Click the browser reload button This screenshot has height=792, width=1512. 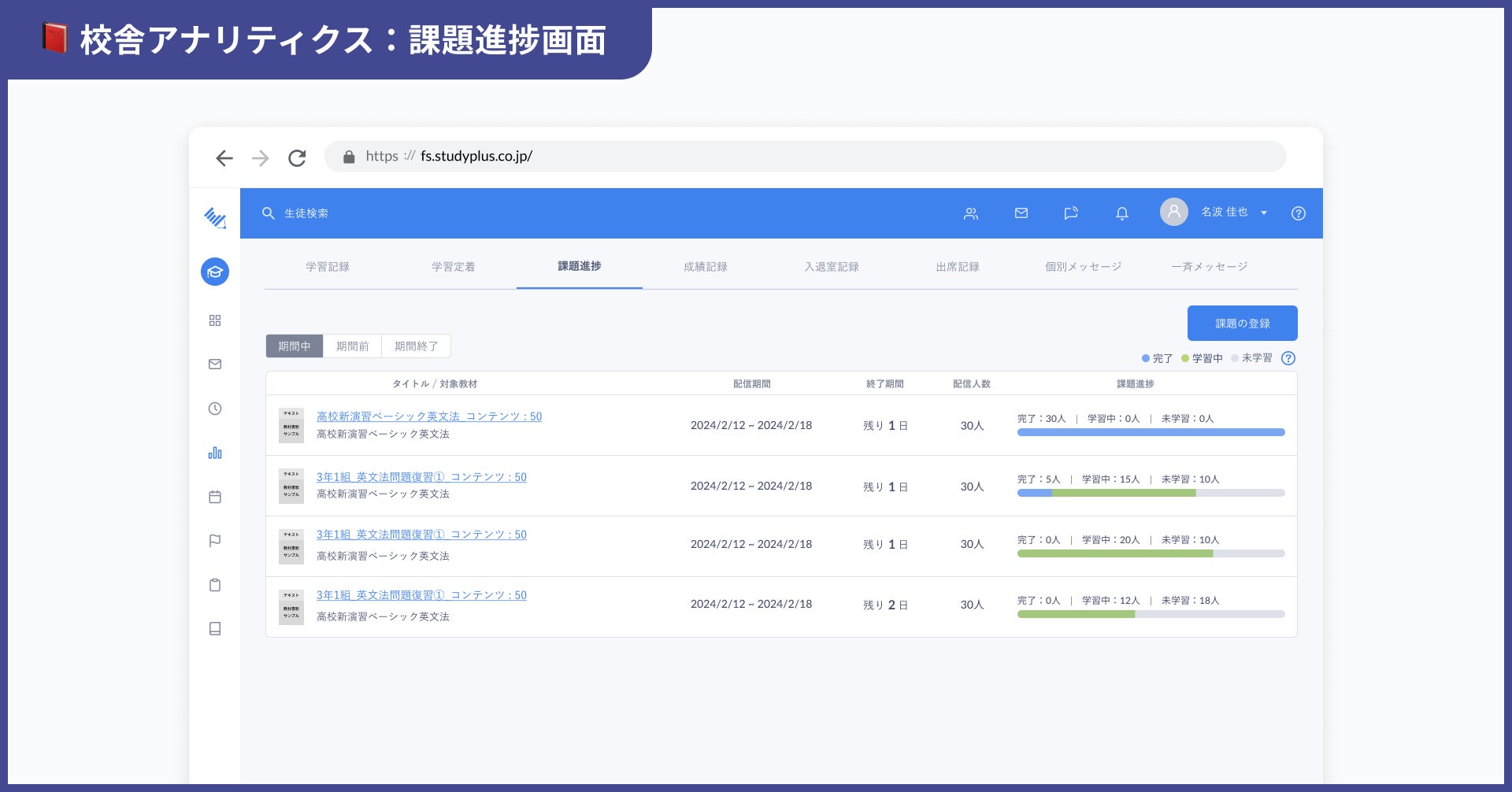(x=297, y=158)
